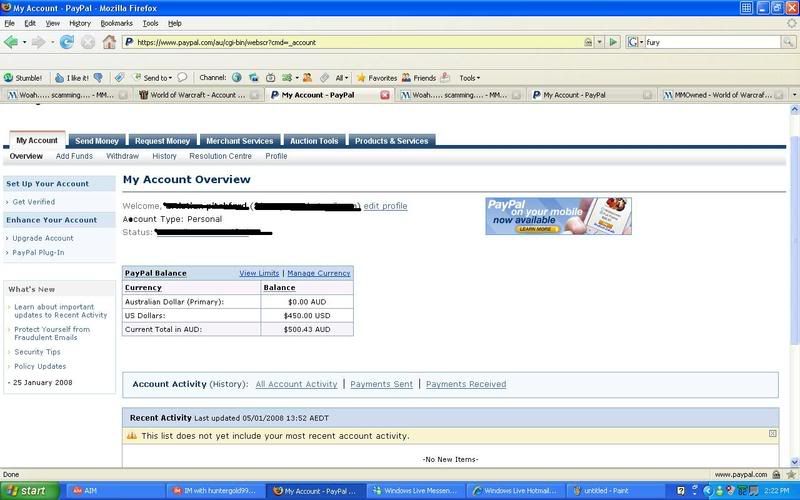Image resolution: width=800 pixels, height=500 pixels.
Task: Click the Windows Start button
Action: tap(29, 491)
